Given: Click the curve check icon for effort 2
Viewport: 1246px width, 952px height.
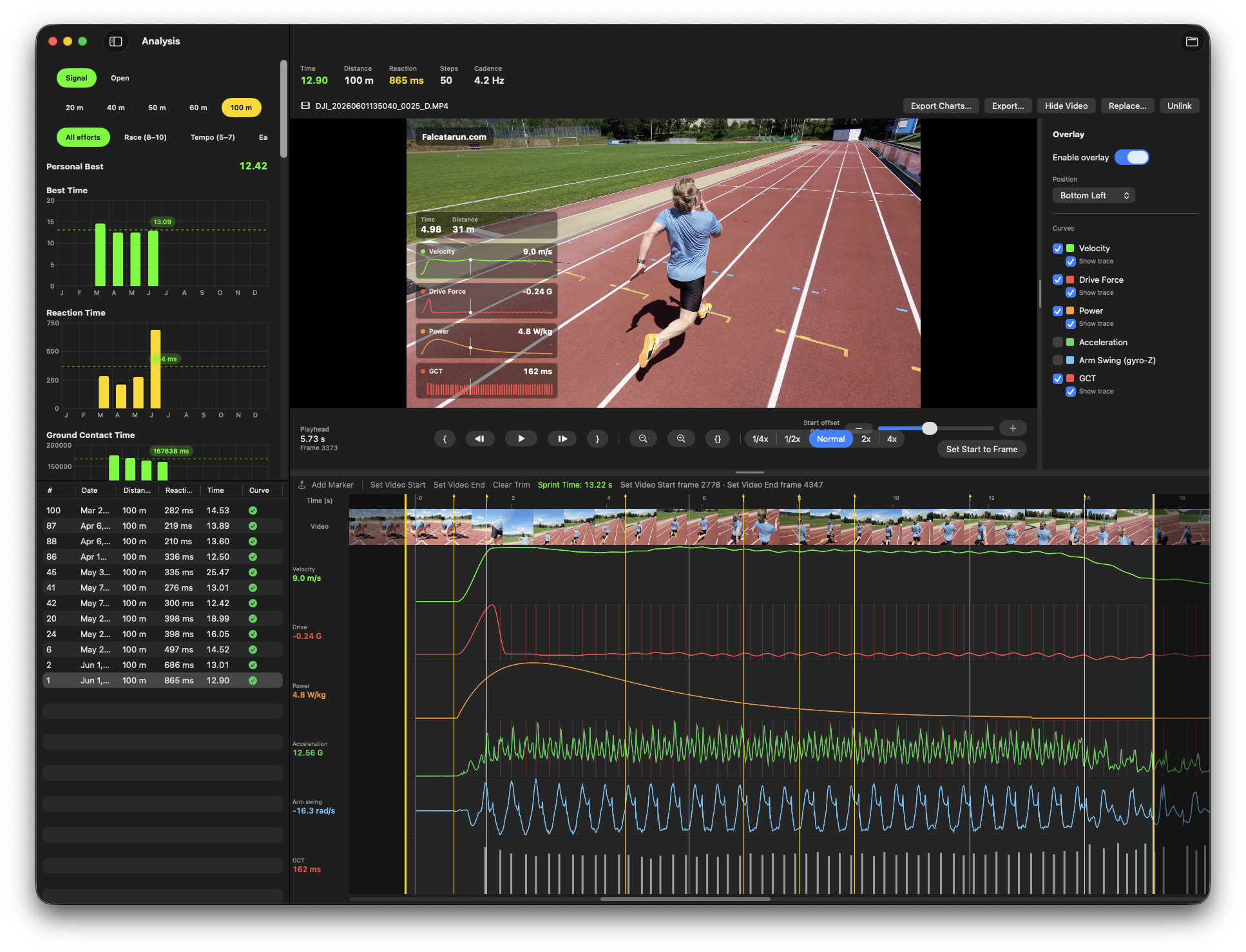Looking at the screenshot, I should (253, 665).
